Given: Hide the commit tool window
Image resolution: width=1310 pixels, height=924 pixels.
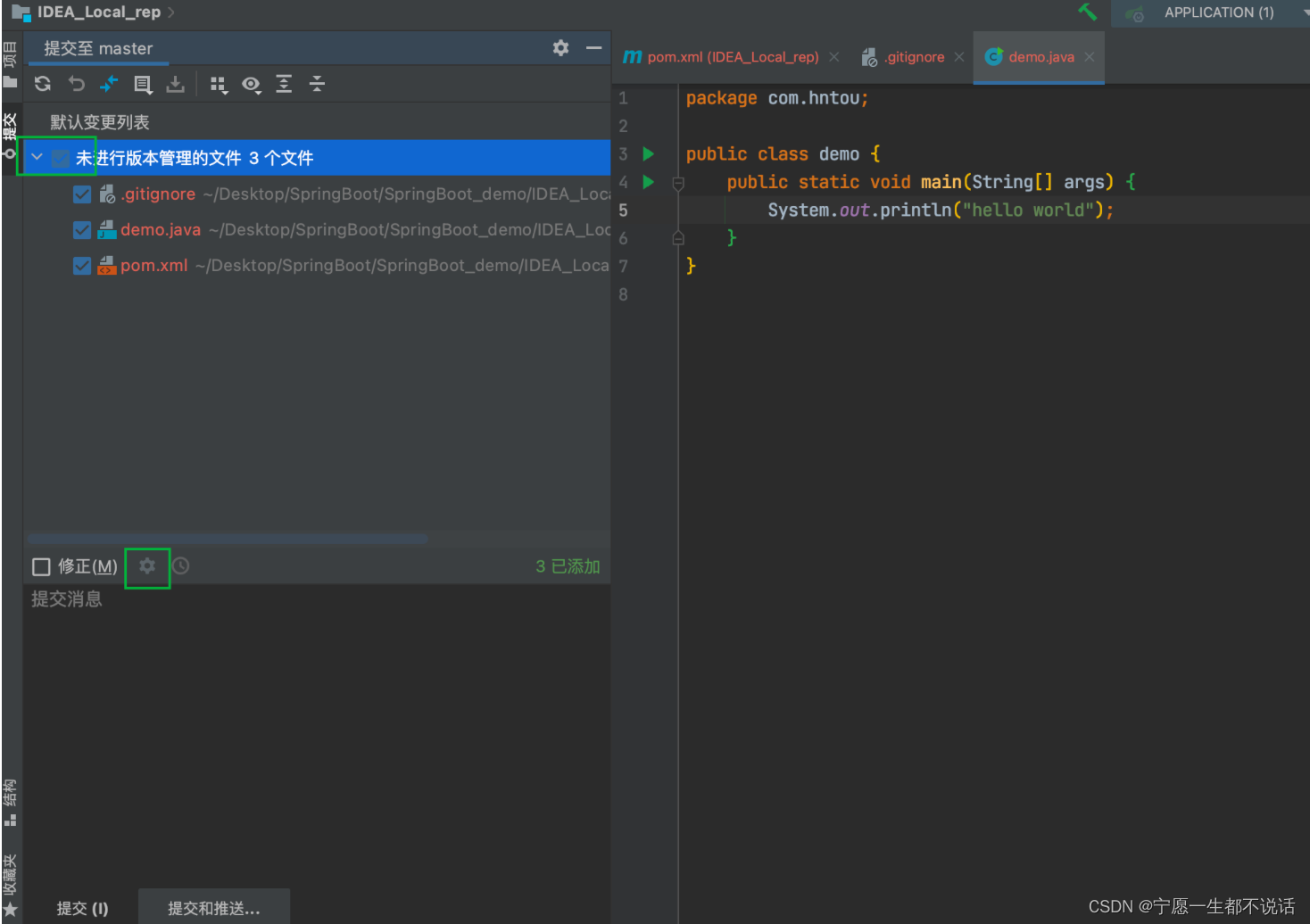Looking at the screenshot, I should 593,48.
